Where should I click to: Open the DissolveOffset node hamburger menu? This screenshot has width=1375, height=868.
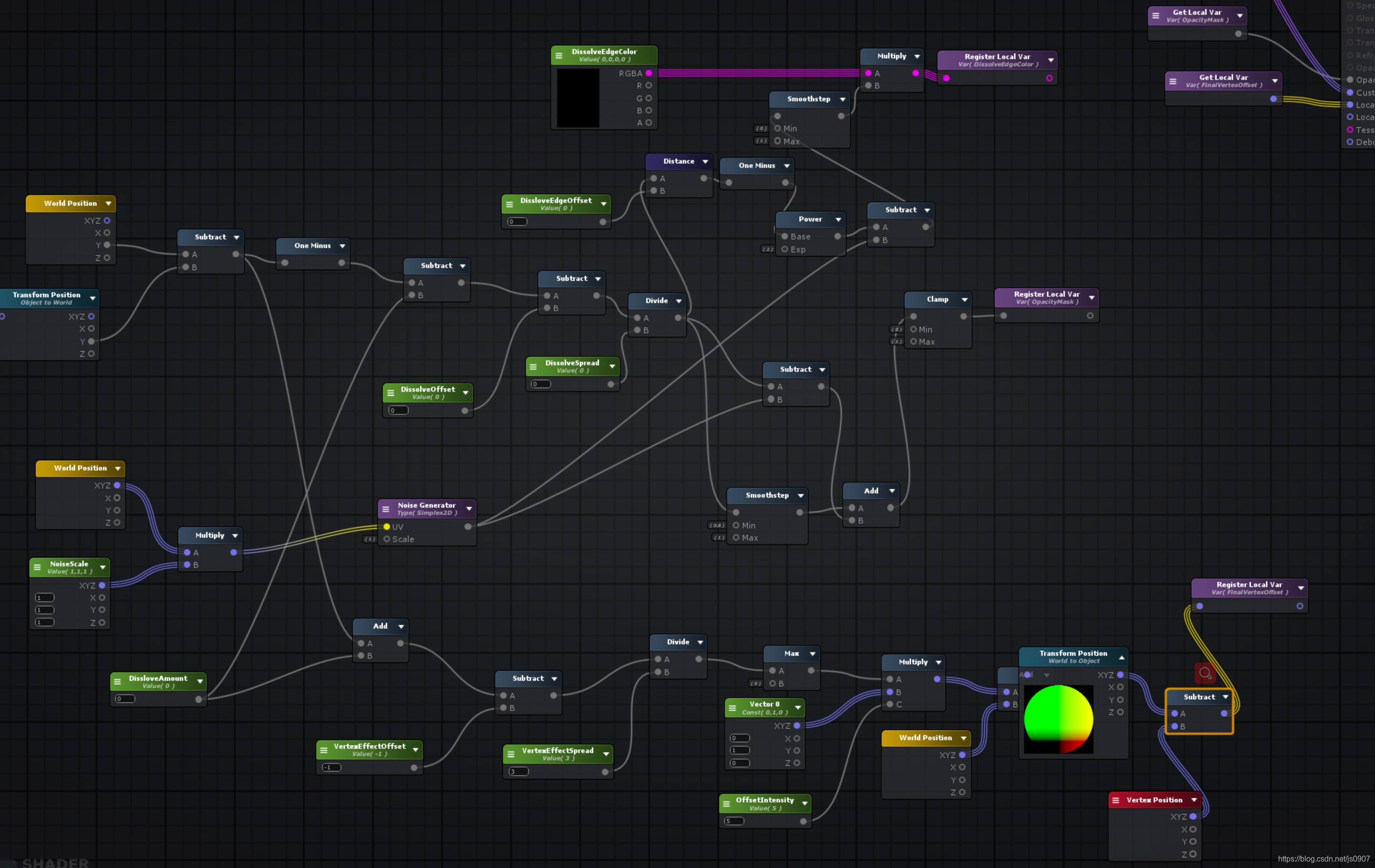(391, 393)
